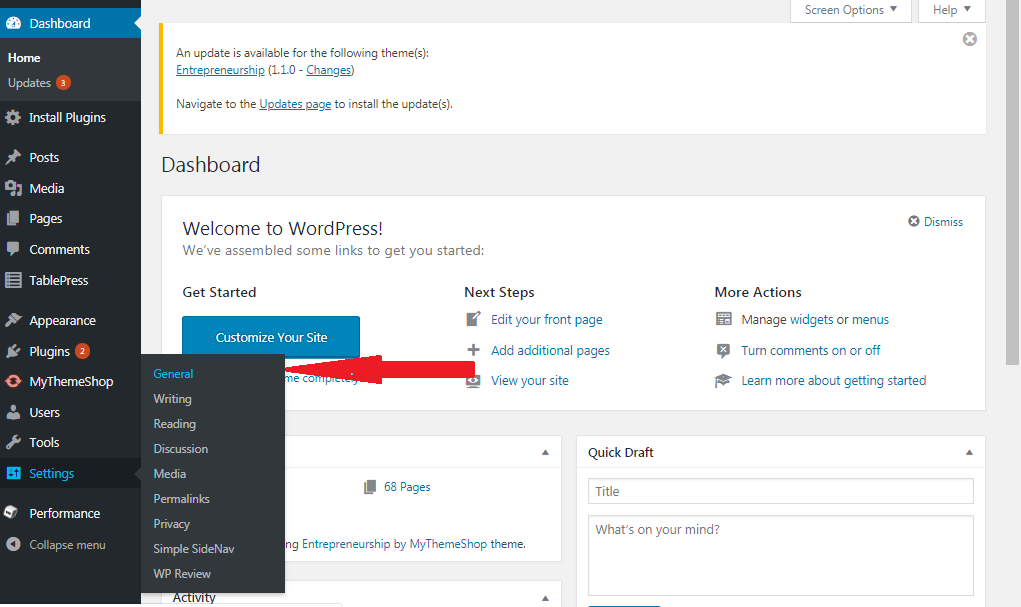Image resolution: width=1021 pixels, height=607 pixels.
Task: Focus the Quick Draft Title field
Action: (781, 491)
